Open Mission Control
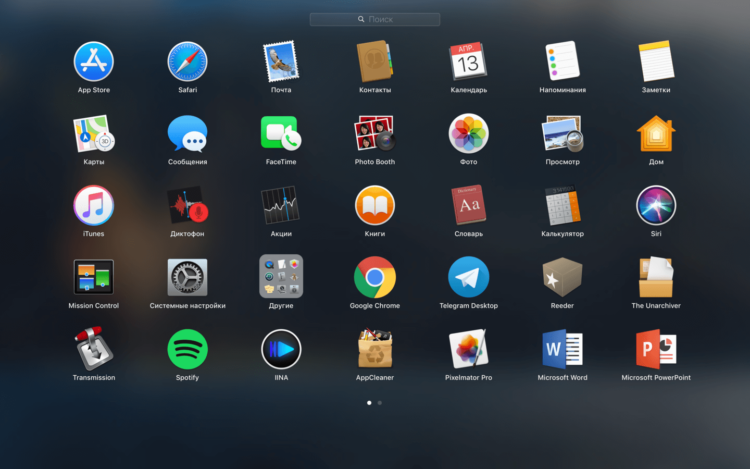The width and height of the screenshot is (750, 469). tap(94, 277)
